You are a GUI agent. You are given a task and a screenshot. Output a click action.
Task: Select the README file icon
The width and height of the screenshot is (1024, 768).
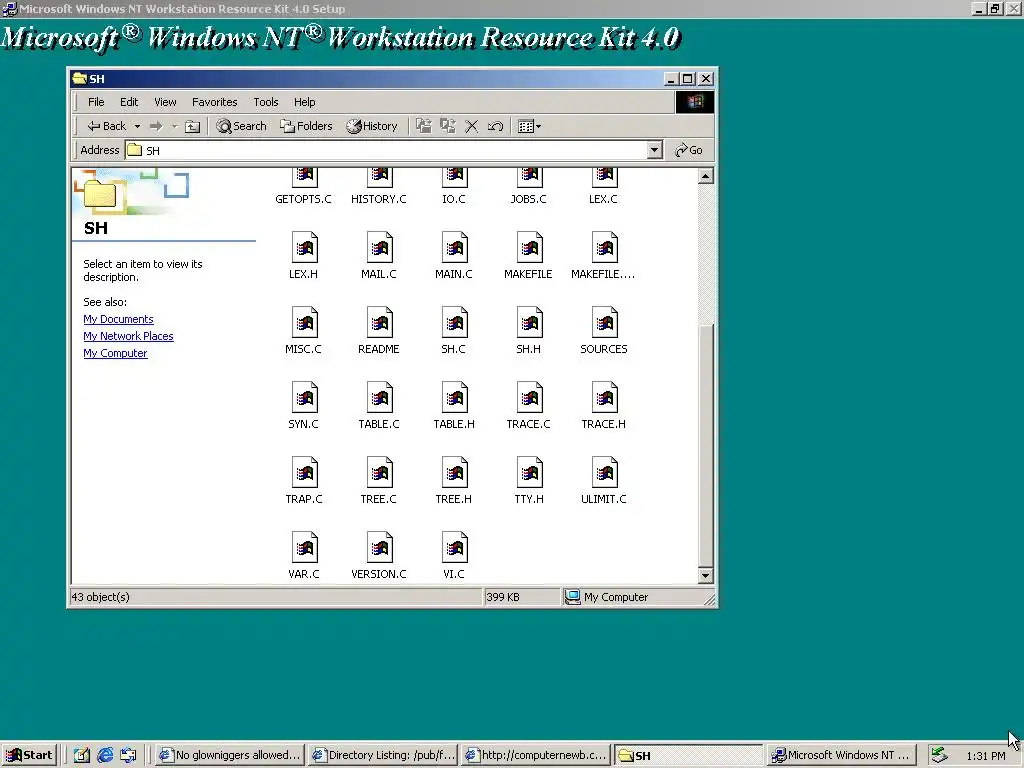tap(379, 331)
